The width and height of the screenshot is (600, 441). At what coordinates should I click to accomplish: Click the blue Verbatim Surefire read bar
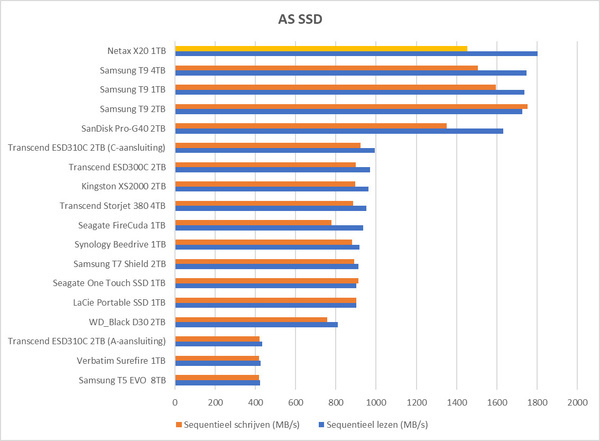(218, 363)
